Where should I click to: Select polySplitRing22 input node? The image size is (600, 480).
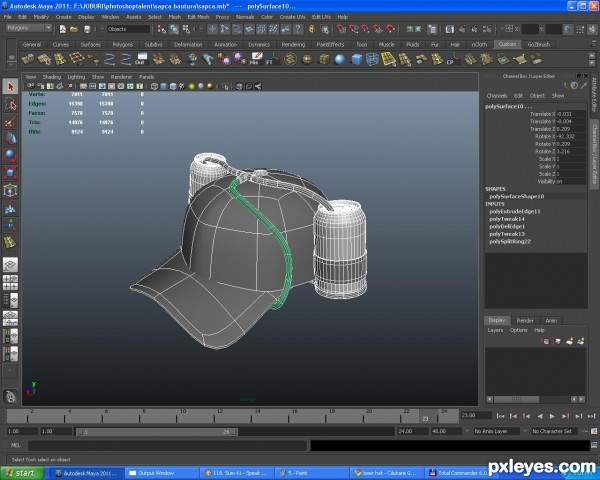pyautogui.click(x=510, y=242)
